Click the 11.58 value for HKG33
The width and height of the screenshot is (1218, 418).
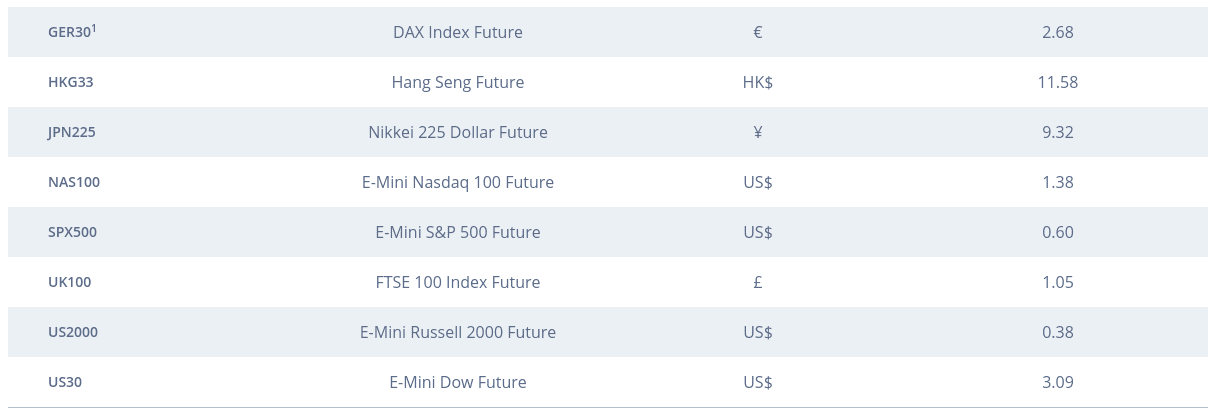[x=1058, y=82]
